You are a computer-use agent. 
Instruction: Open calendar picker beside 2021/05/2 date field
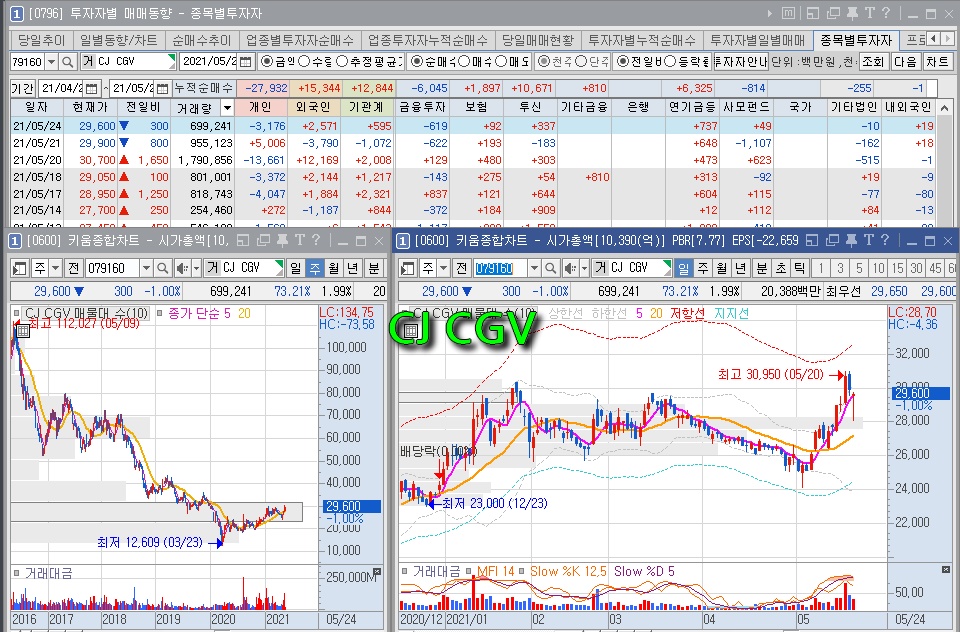coord(246,62)
